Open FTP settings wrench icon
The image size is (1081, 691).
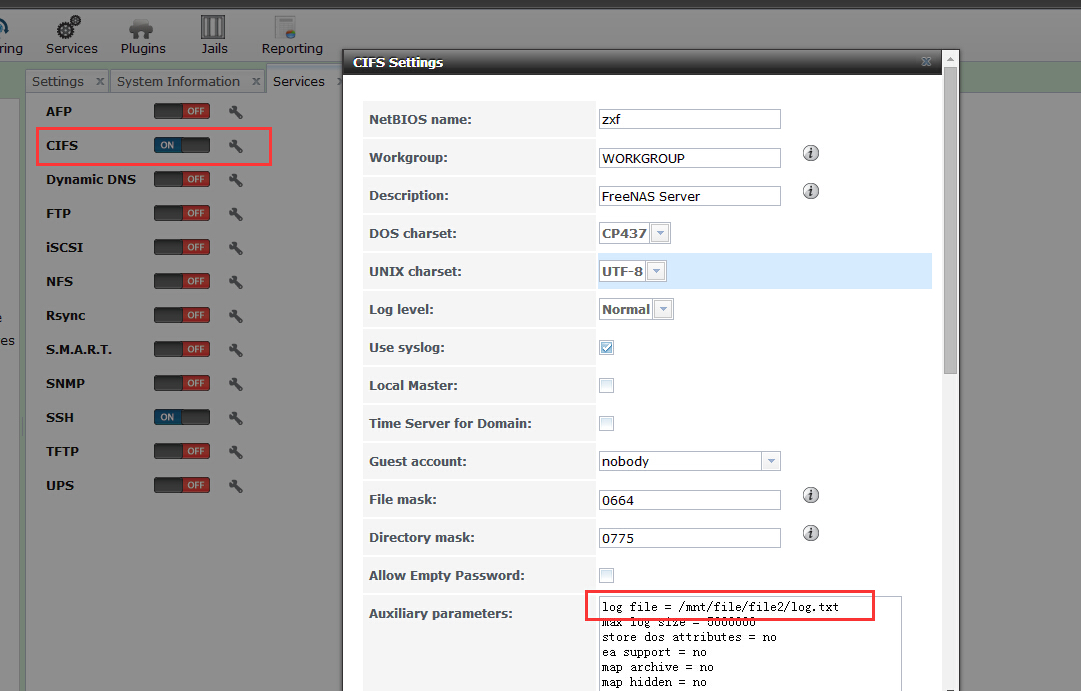pyautogui.click(x=236, y=214)
